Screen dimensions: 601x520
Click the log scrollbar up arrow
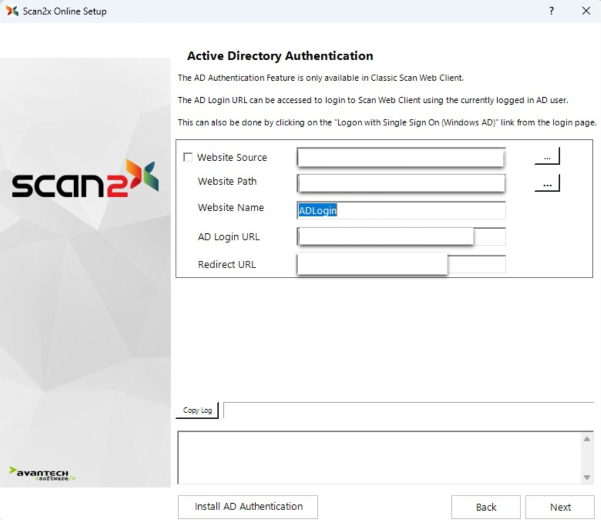pos(587,438)
